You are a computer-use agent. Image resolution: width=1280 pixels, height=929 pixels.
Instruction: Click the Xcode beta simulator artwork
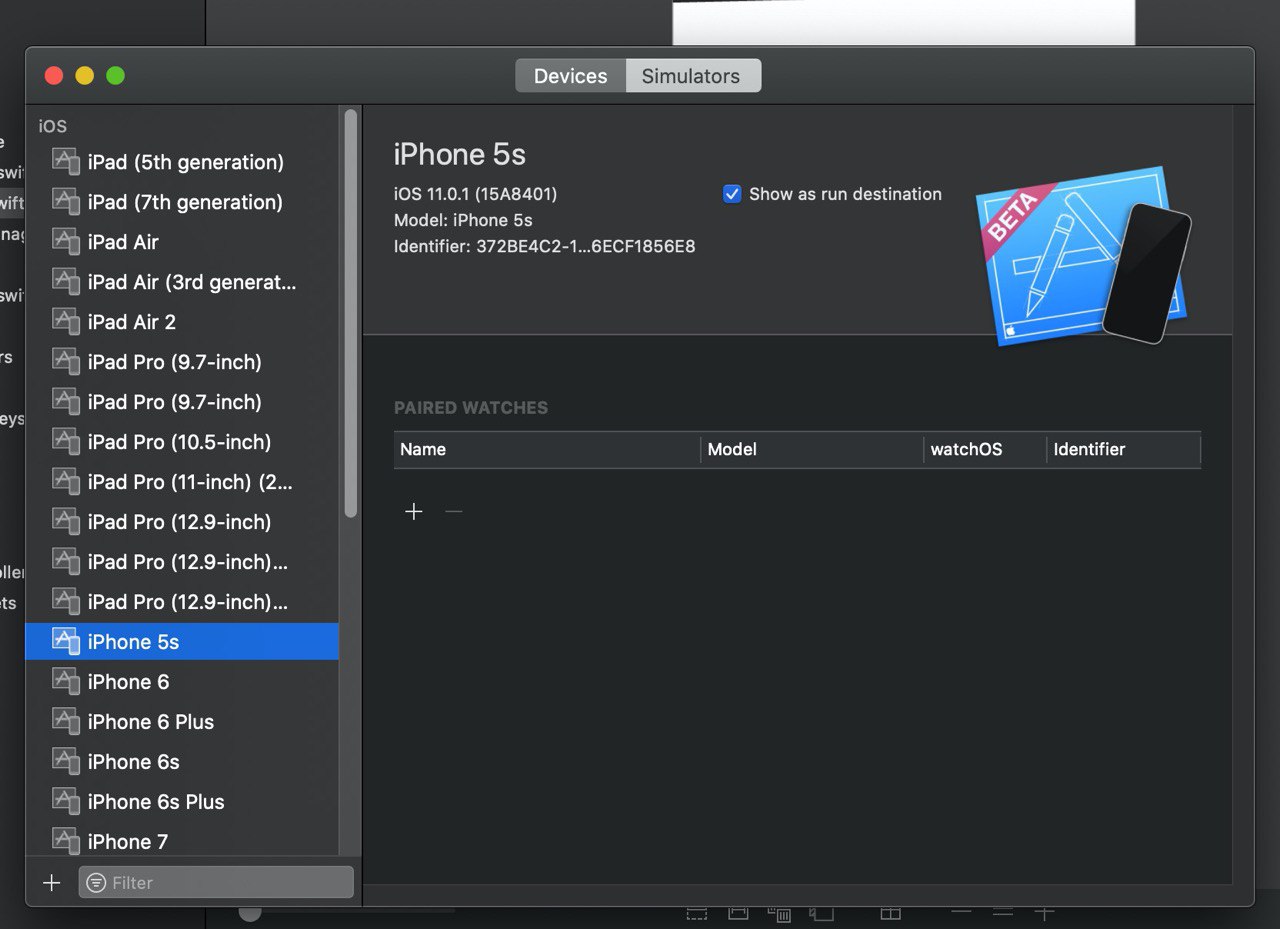(1084, 256)
